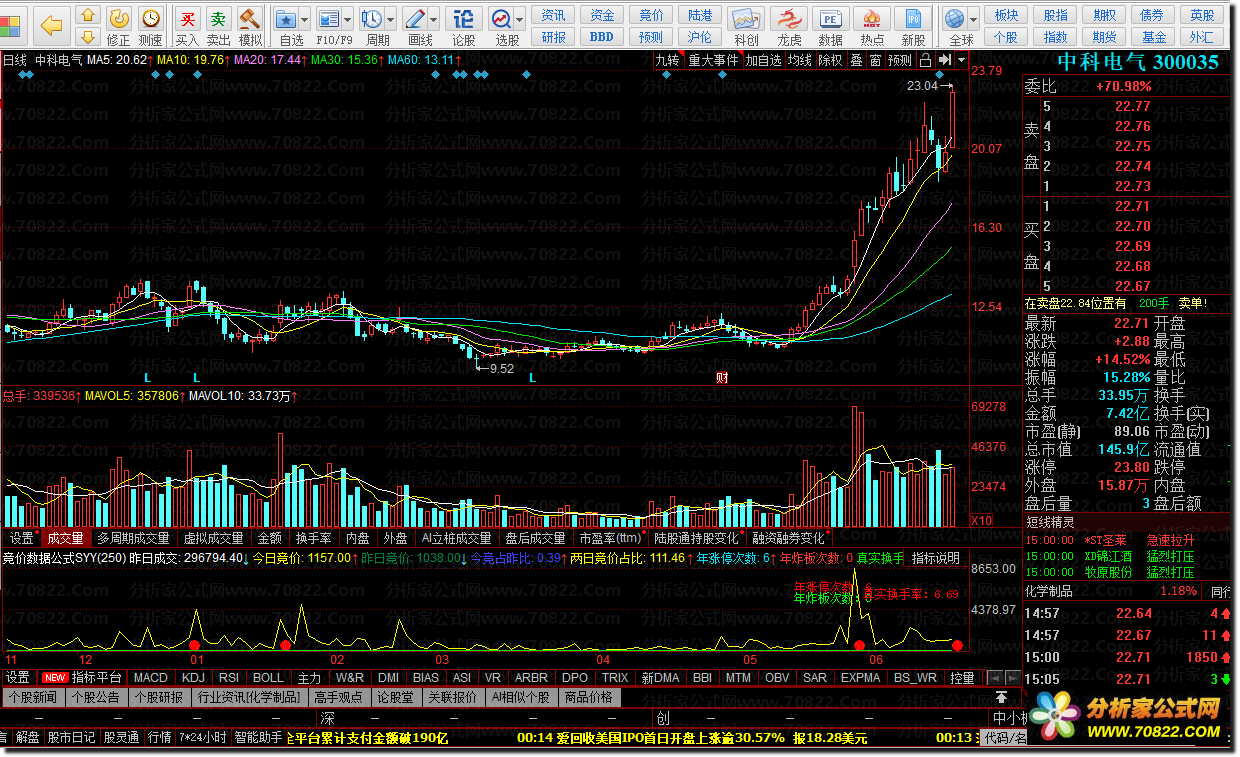
Task: Click the 指标说明 indicator description button
Action: [935, 558]
